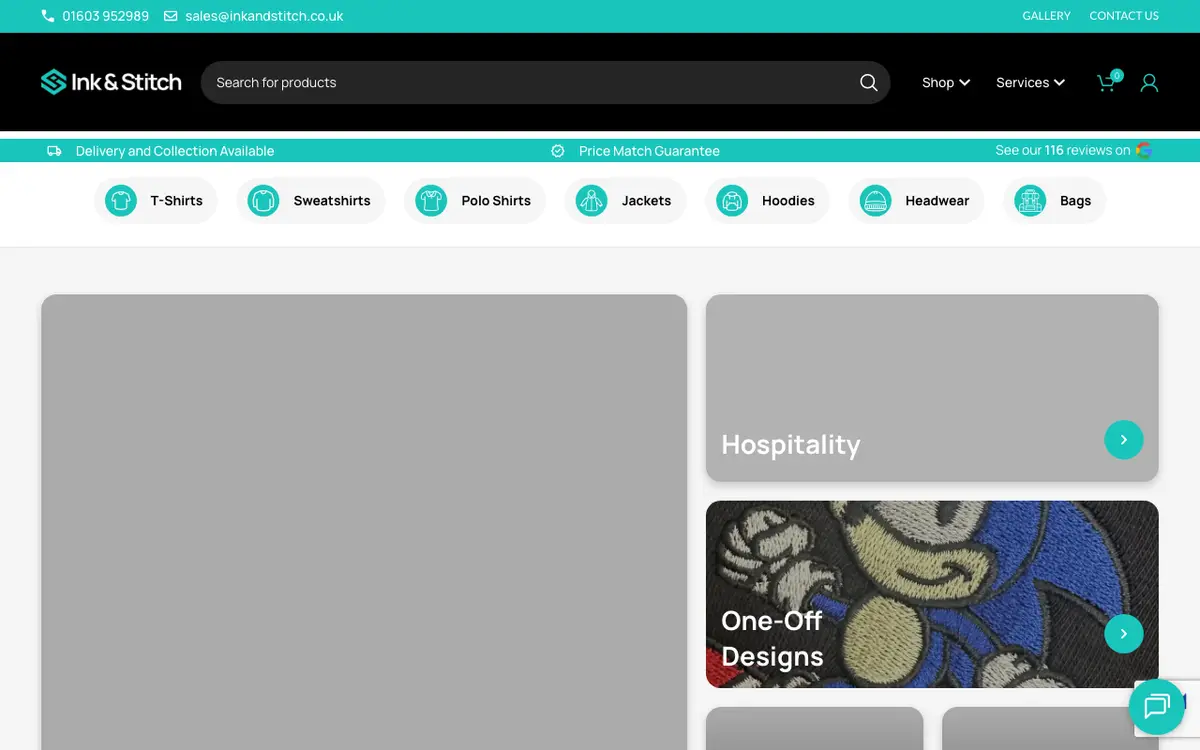Email sales@inkandstitch.co.uk
This screenshot has height=750, width=1200.
[x=264, y=16]
